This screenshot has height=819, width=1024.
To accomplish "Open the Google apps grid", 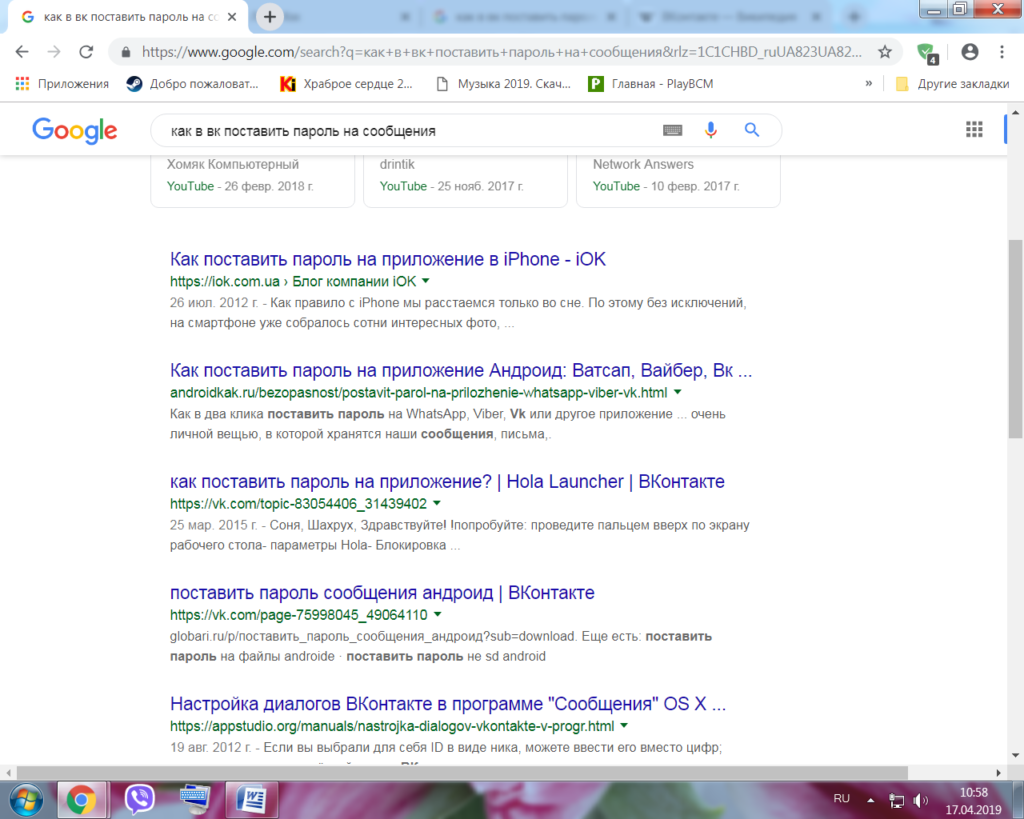I will (974, 129).
